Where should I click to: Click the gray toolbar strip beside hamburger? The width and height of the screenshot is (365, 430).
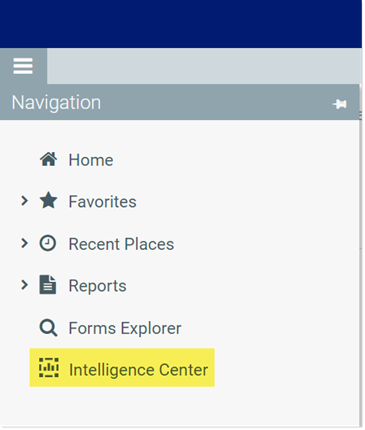[204, 66]
